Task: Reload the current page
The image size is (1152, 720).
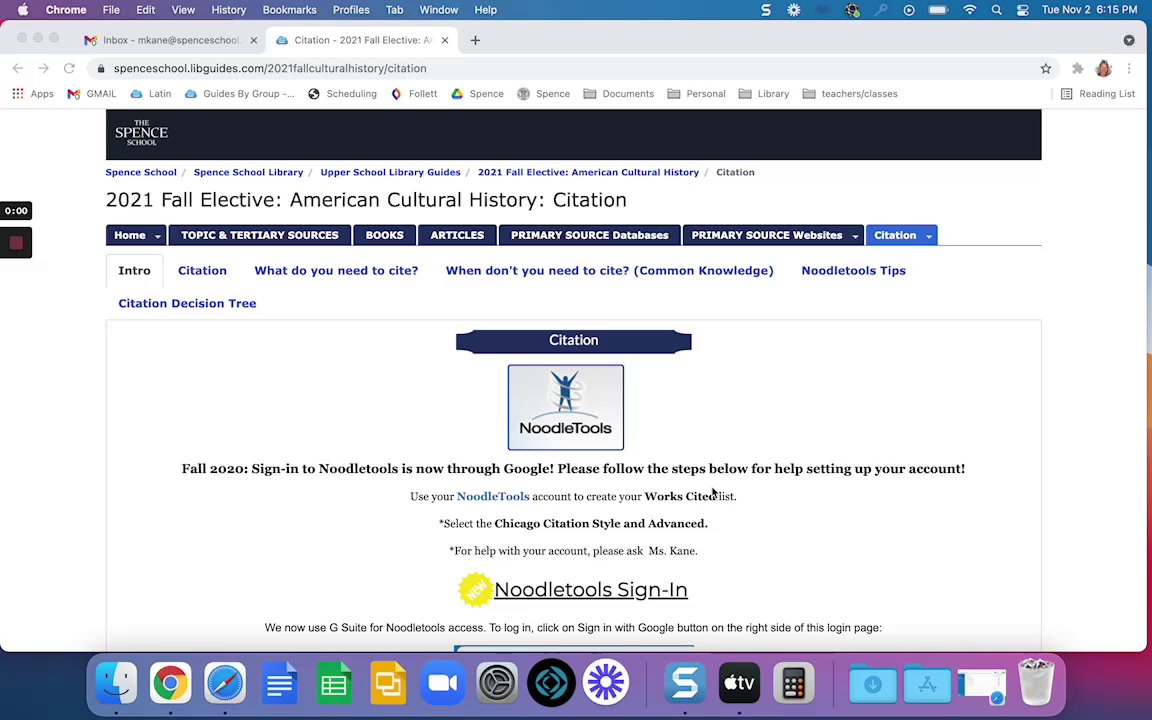Action: coord(69,68)
